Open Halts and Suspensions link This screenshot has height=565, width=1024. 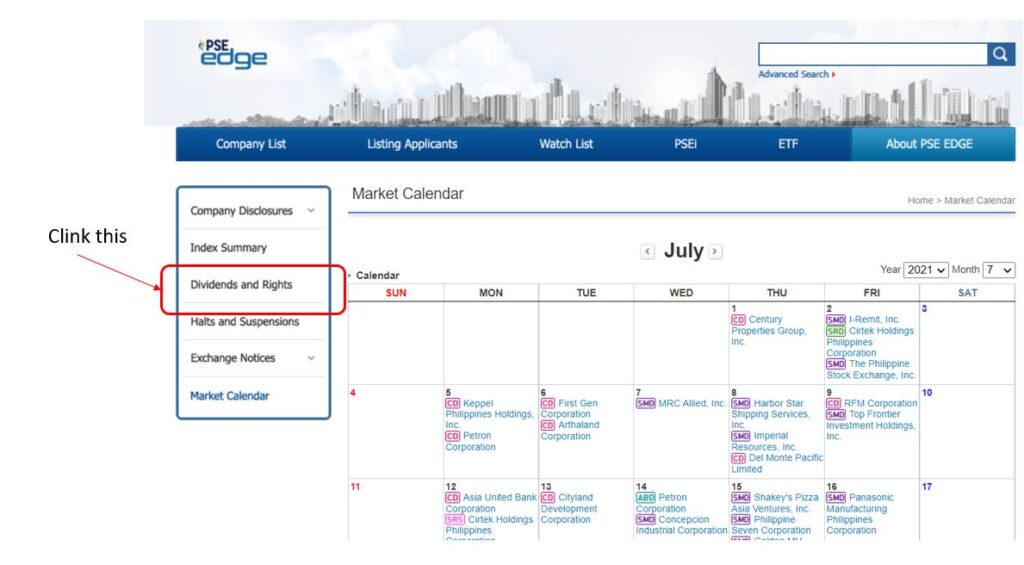pyautogui.click(x=245, y=322)
